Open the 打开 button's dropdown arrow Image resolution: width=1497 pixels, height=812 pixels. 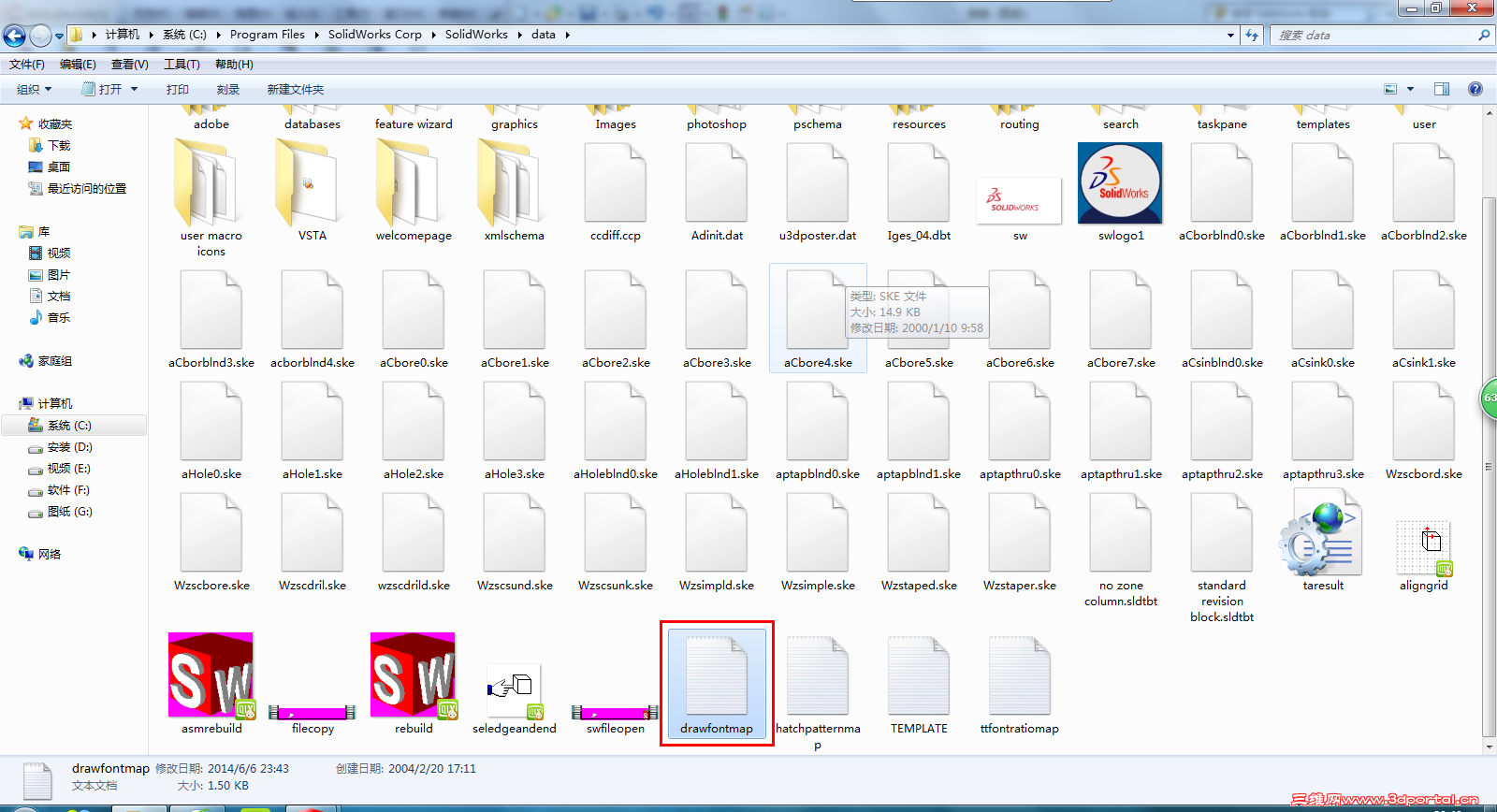(134, 89)
